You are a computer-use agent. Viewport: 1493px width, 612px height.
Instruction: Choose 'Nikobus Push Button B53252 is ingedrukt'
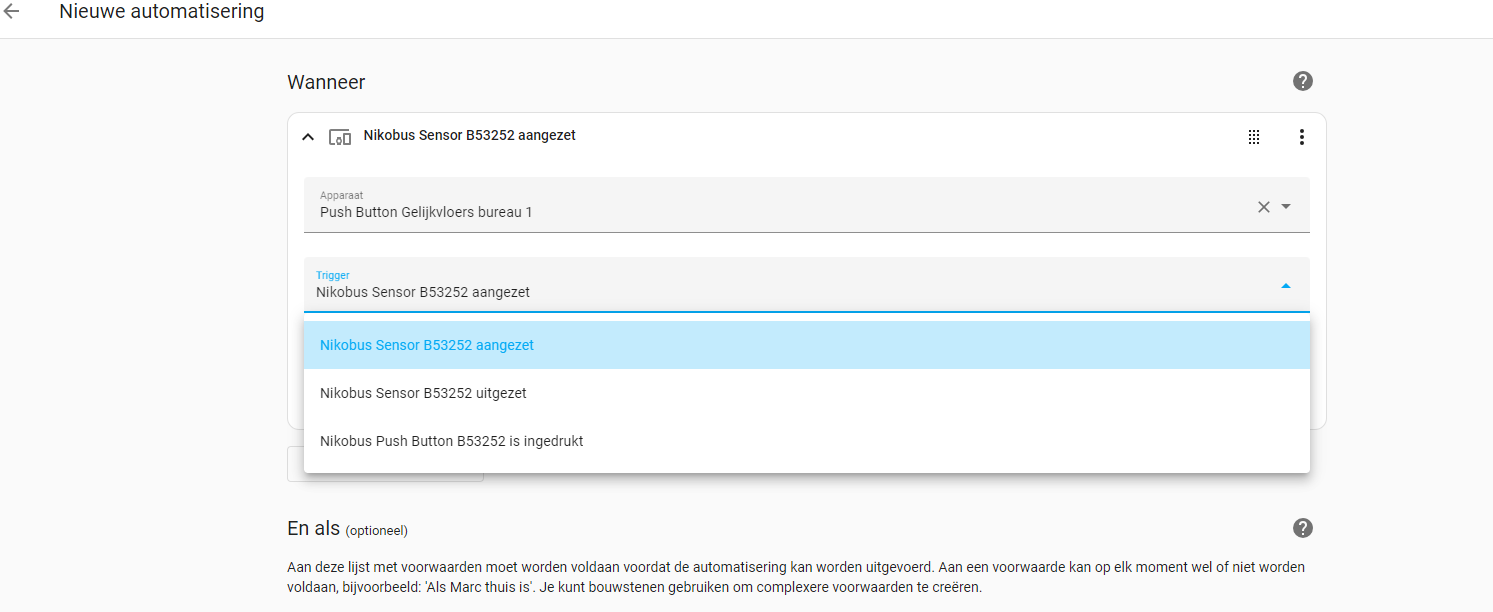(x=450, y=440)
